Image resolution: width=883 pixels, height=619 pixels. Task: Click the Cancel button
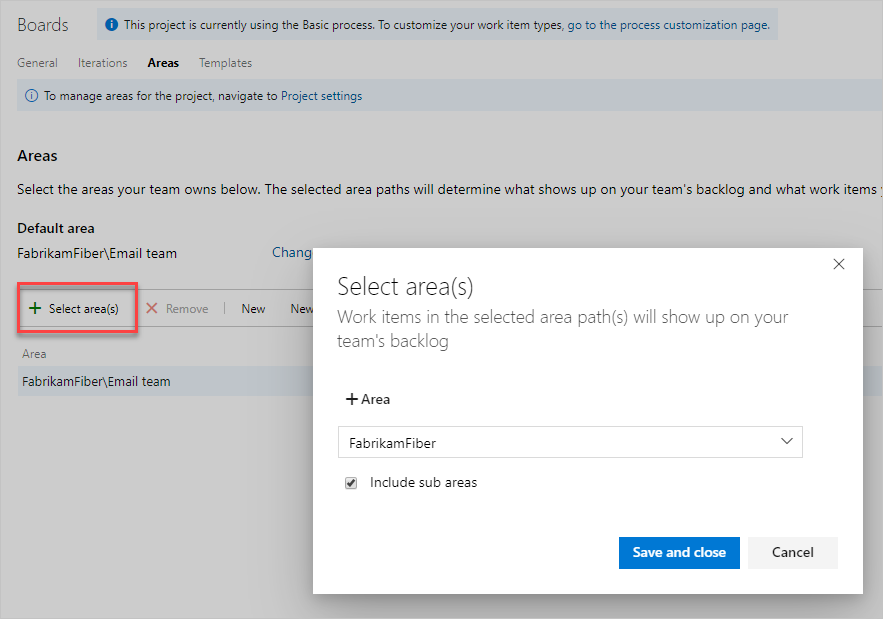[792, 553]
